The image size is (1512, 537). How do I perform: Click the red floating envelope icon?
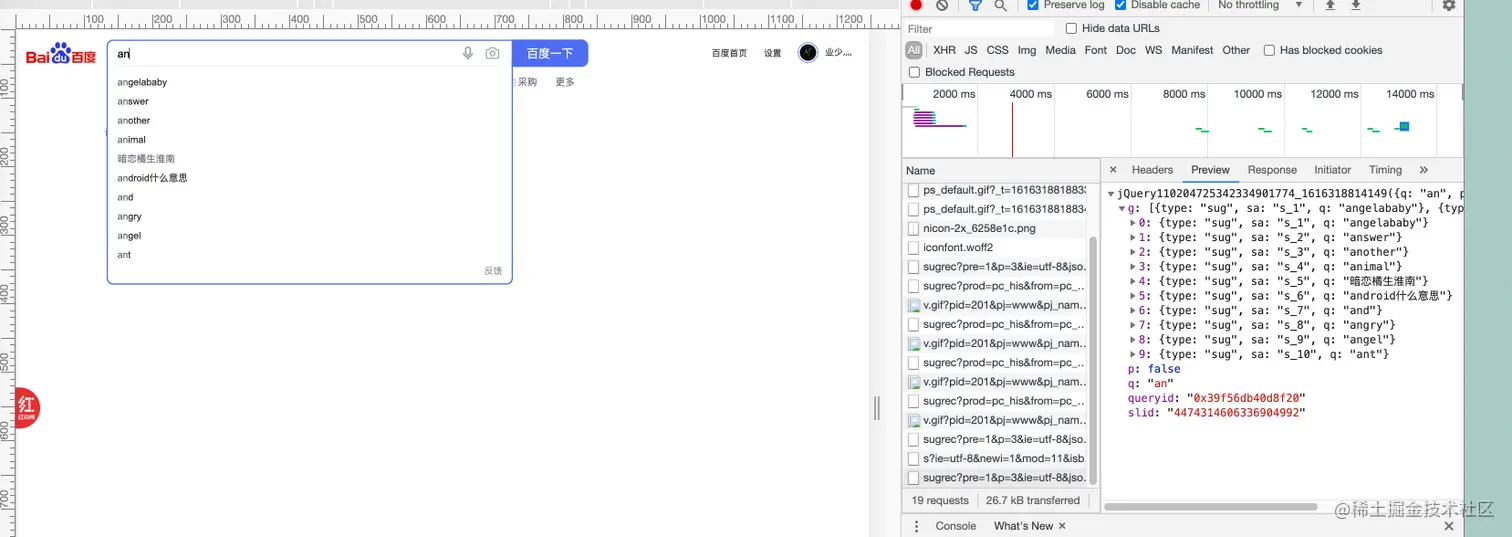[x=27, y=408]
